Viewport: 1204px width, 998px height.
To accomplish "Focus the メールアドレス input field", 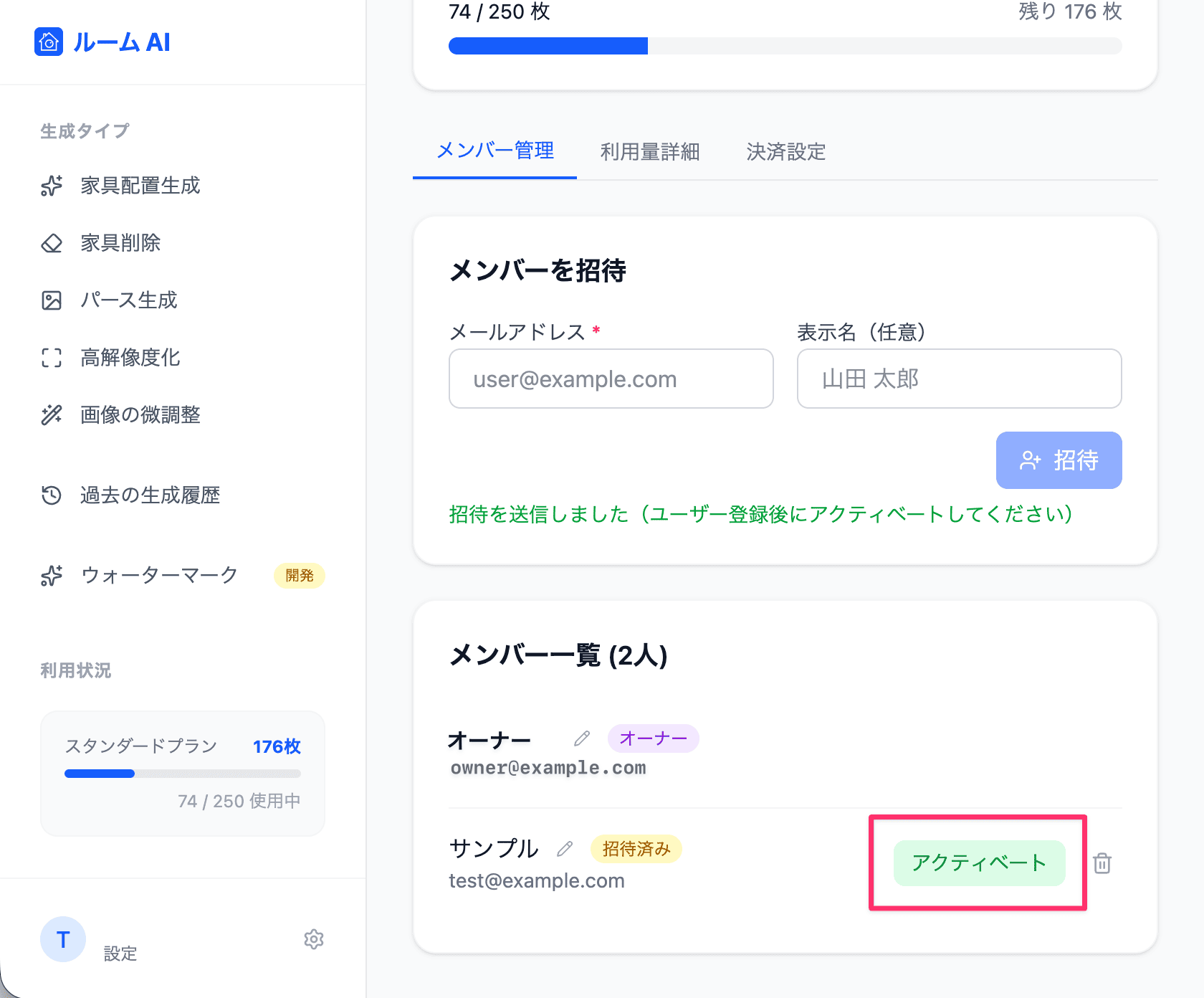I will click(611, 379).
